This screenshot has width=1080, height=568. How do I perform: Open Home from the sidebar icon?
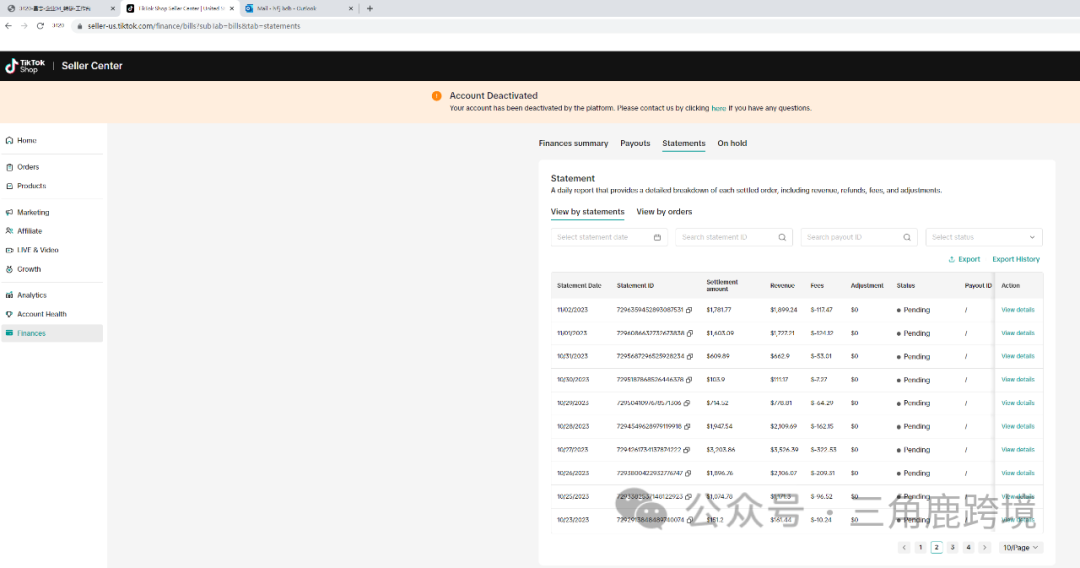pyautogui.click(x=10, y=140)
